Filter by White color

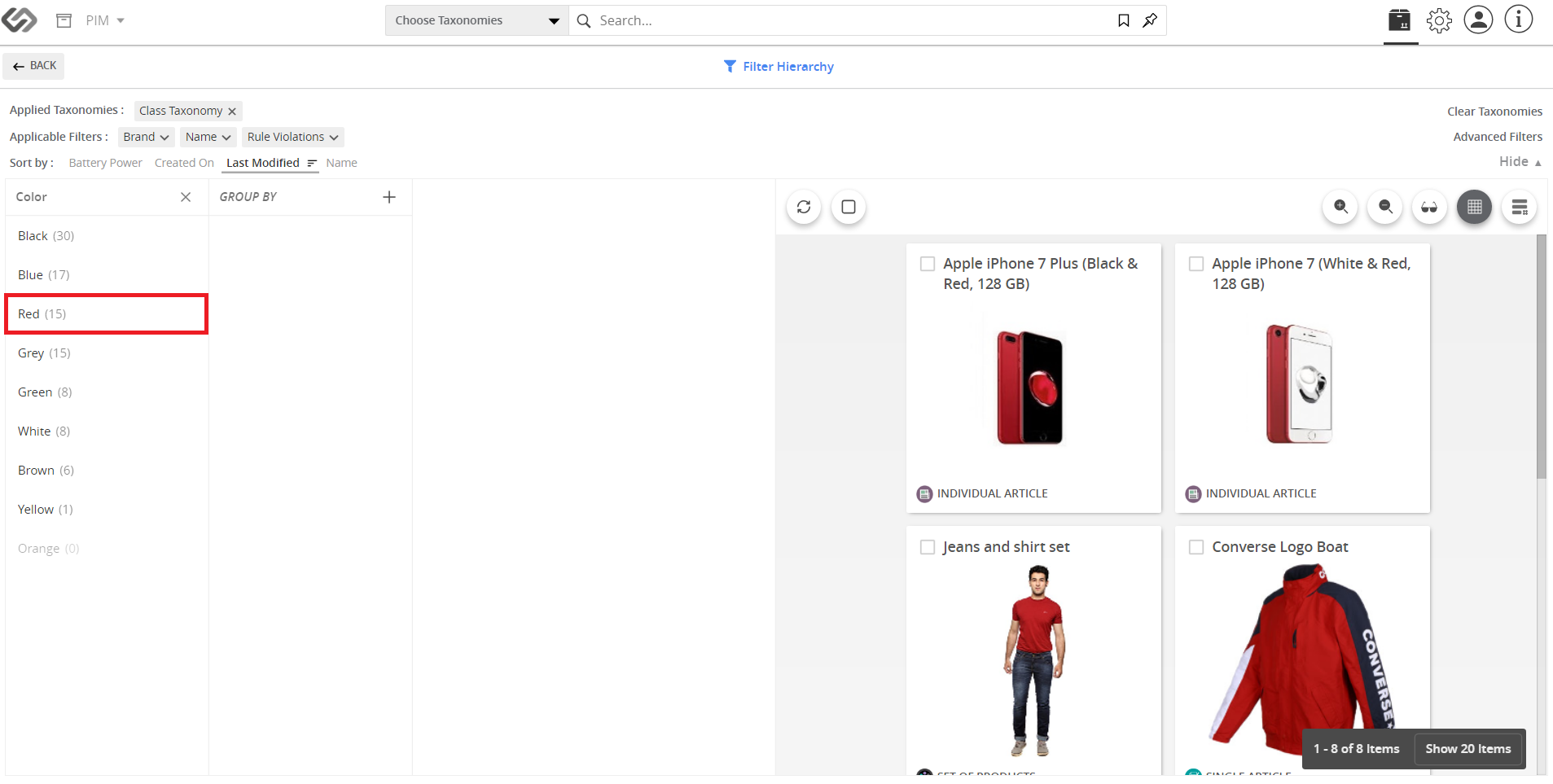pyautogui.click(x=107, y=431)
